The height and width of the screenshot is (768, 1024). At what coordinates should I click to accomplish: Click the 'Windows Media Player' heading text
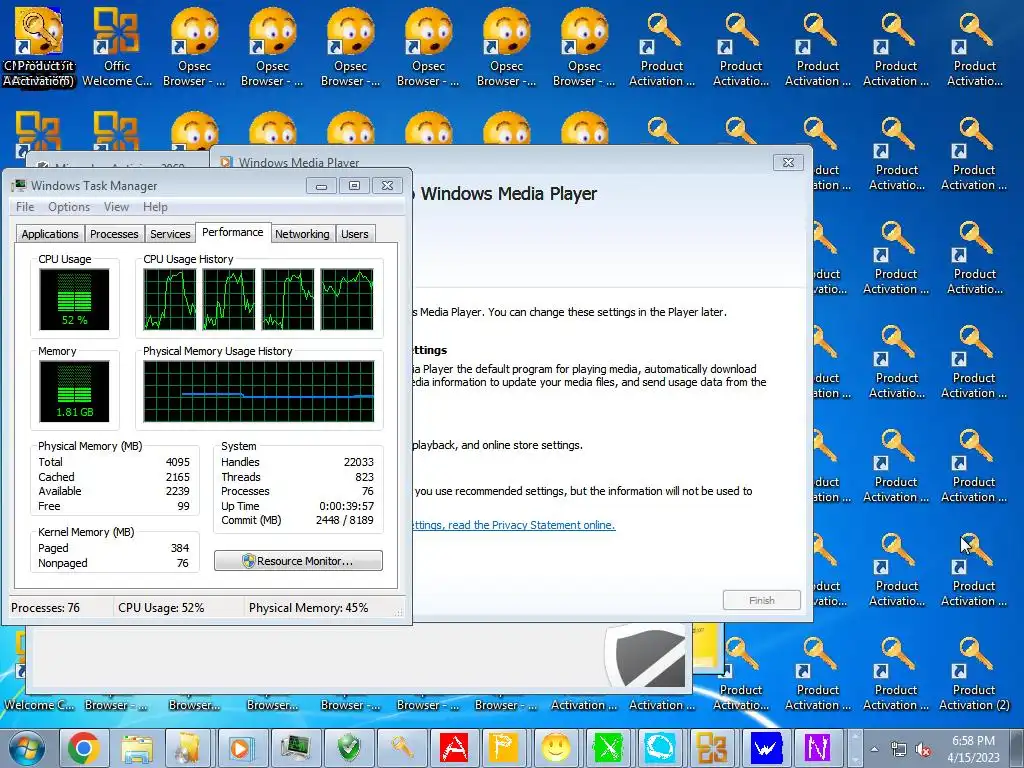pos(508,194)
